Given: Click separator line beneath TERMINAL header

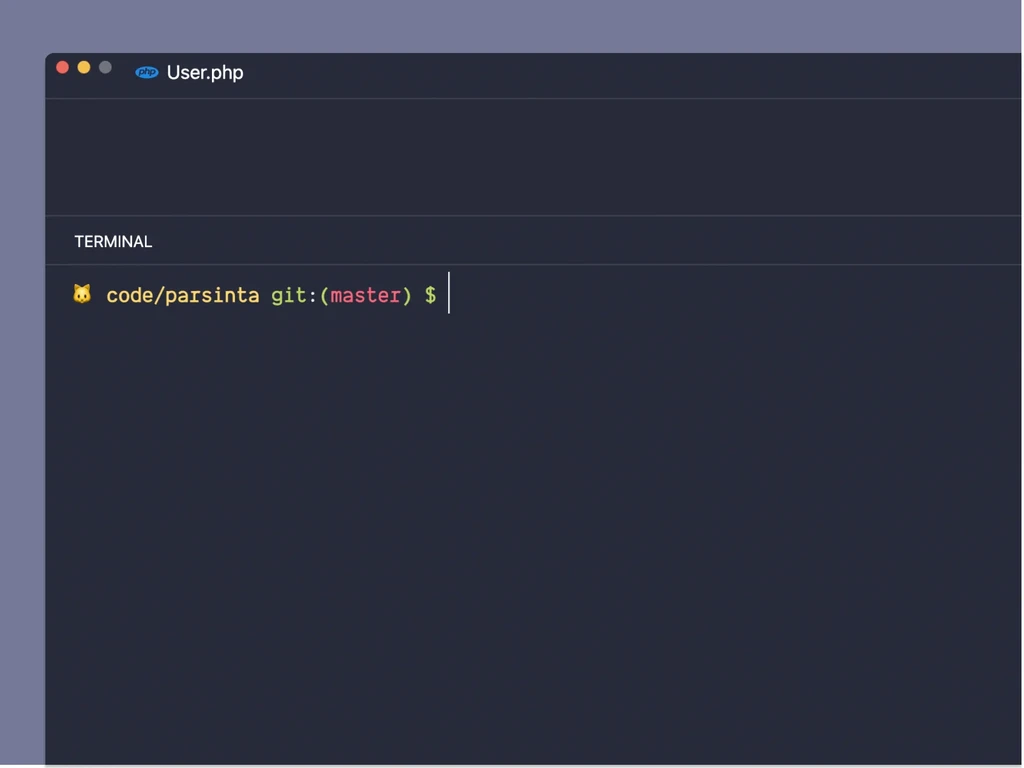Looking at the screenshot, I should (x=533, y=264).
